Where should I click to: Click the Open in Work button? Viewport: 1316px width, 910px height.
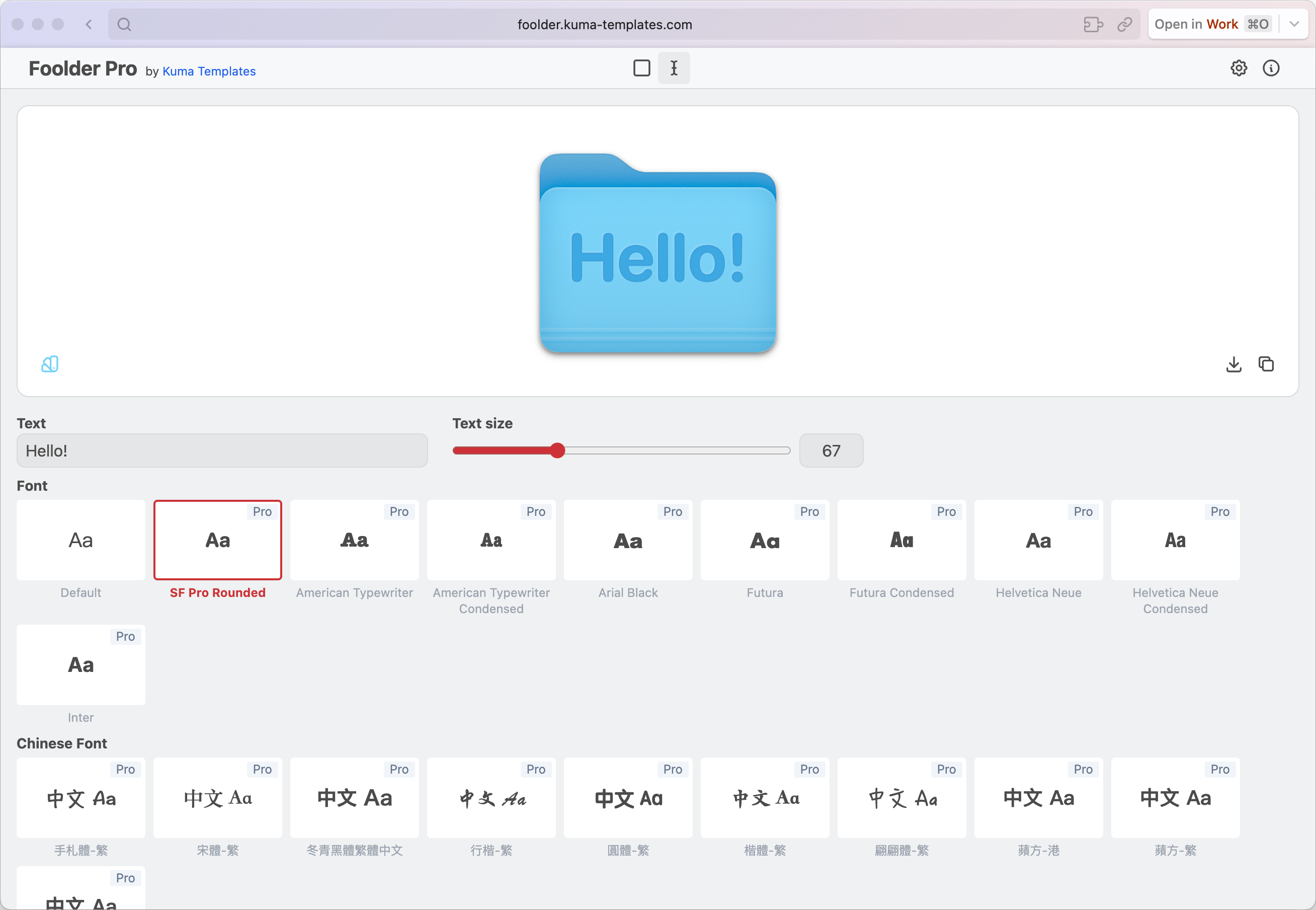(1212, 24)
